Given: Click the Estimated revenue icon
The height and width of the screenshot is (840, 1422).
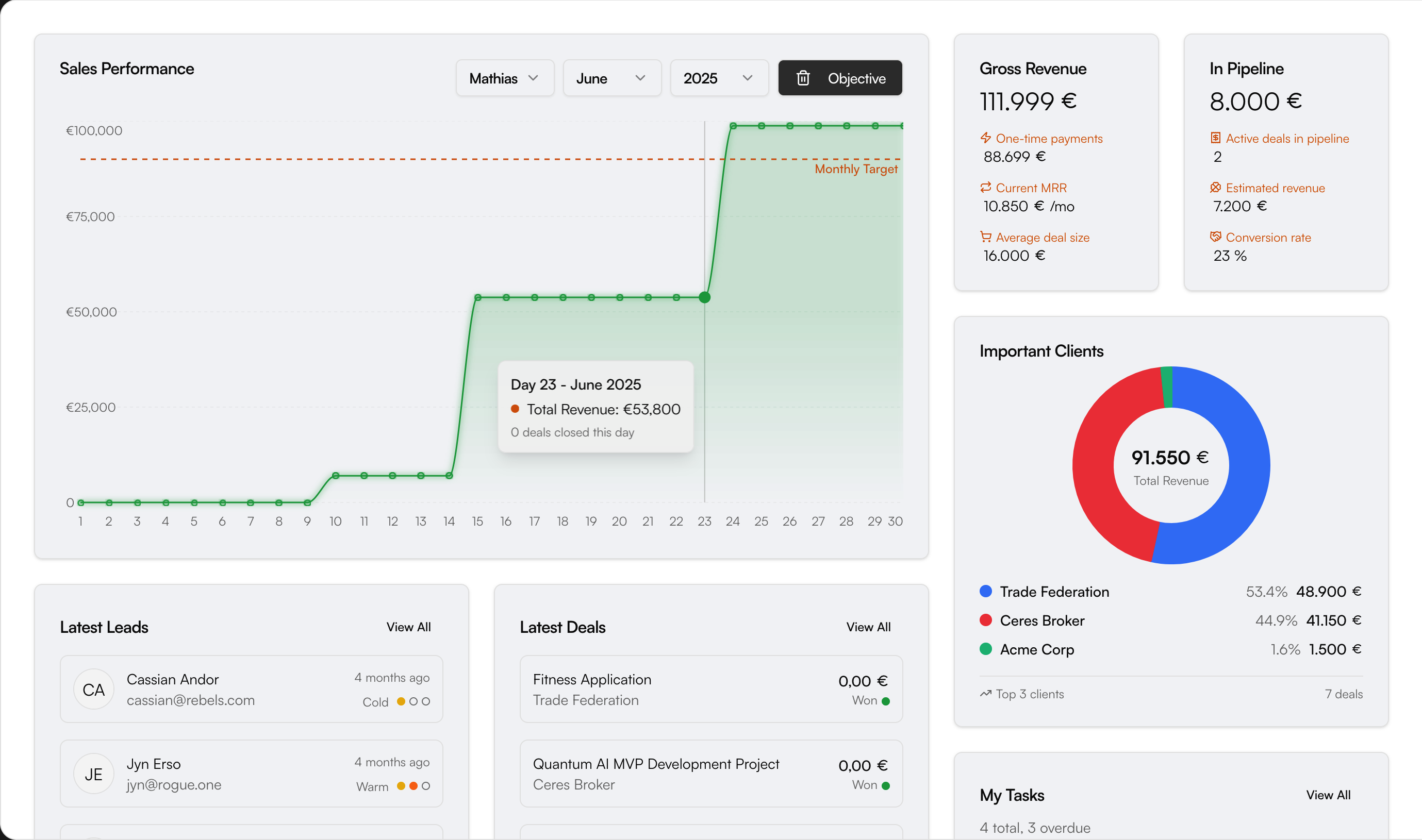Looking at the screenshot, I should (1215, 188).
